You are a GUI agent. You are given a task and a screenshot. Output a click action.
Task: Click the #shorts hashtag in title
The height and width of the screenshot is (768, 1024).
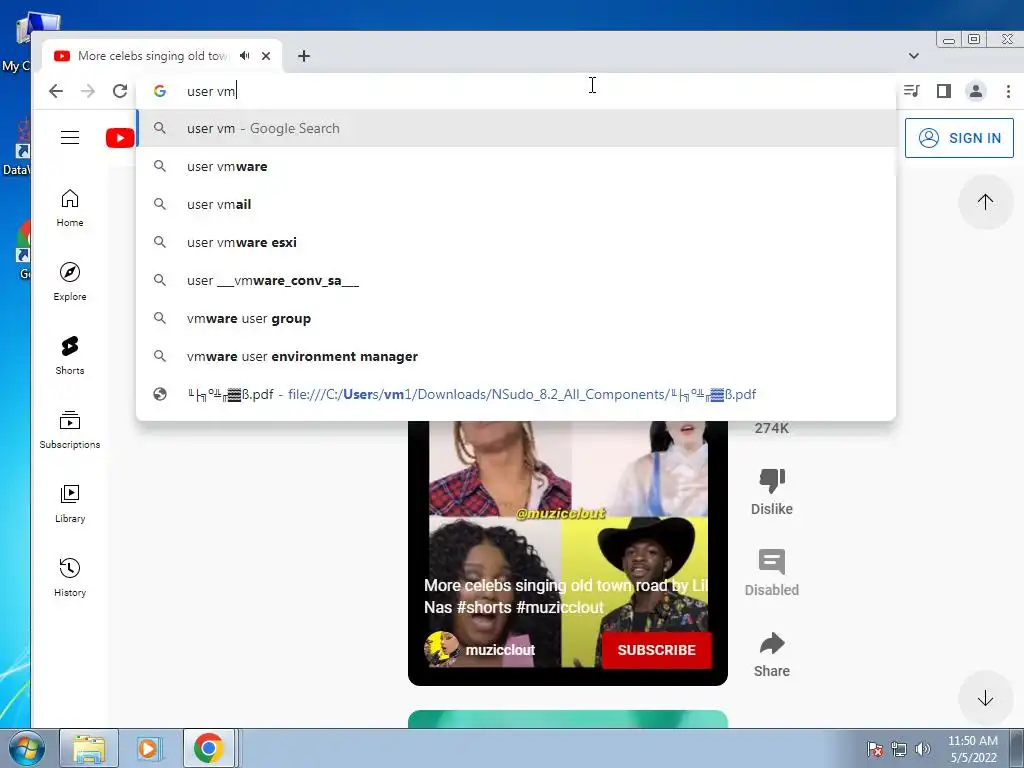click(x=483, y=607)
